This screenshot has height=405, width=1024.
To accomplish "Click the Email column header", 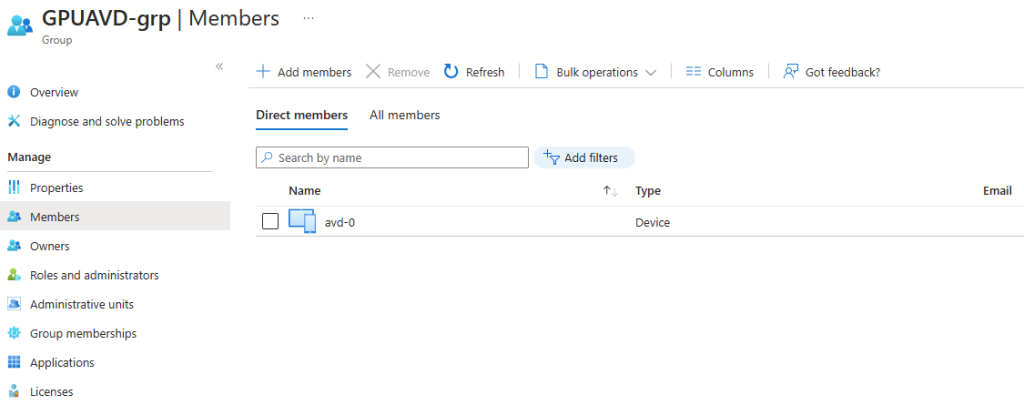I will point(997,191).
